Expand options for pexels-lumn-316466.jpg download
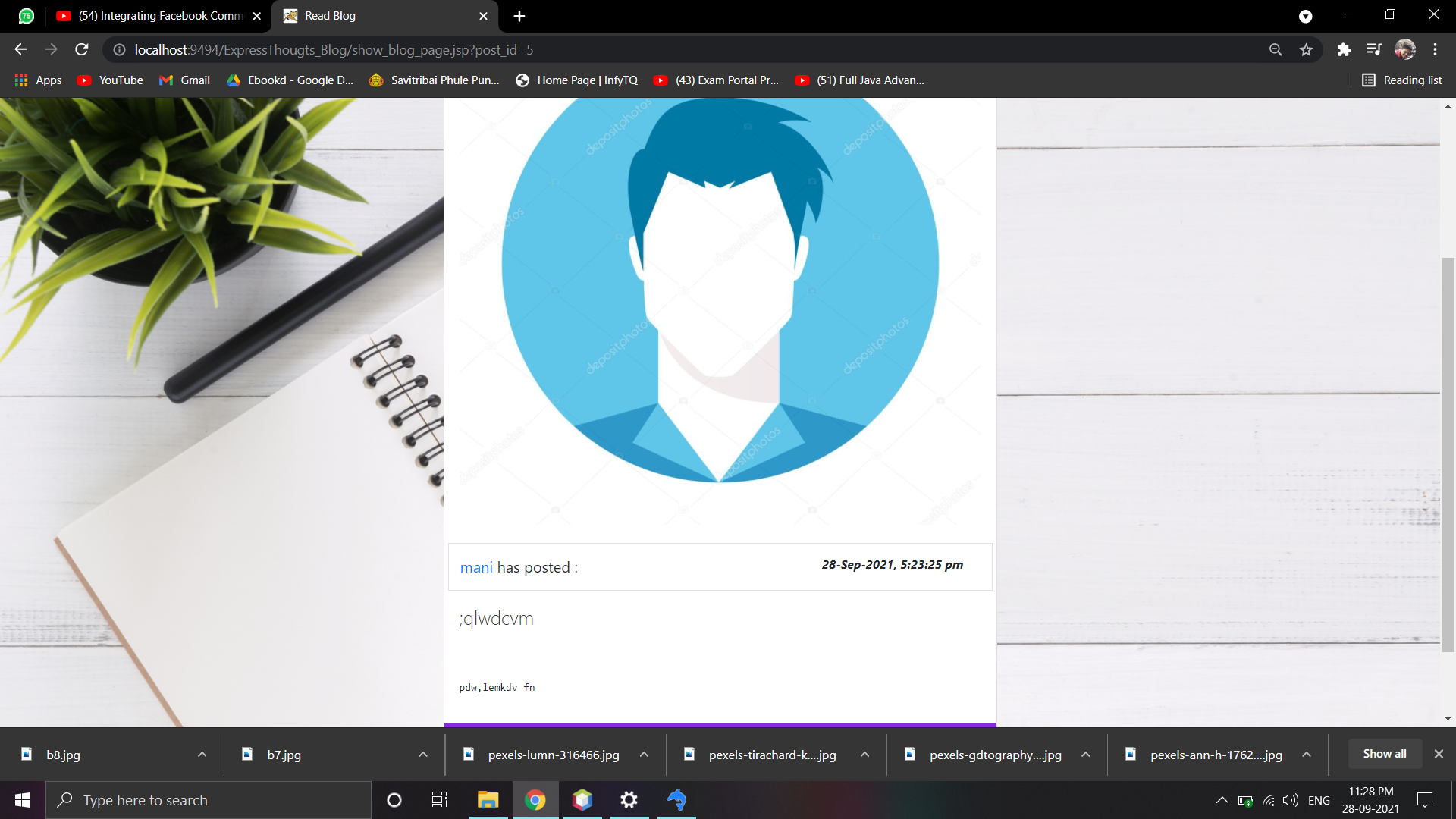This screenshot has width=1456, height=819. [644, 755]
